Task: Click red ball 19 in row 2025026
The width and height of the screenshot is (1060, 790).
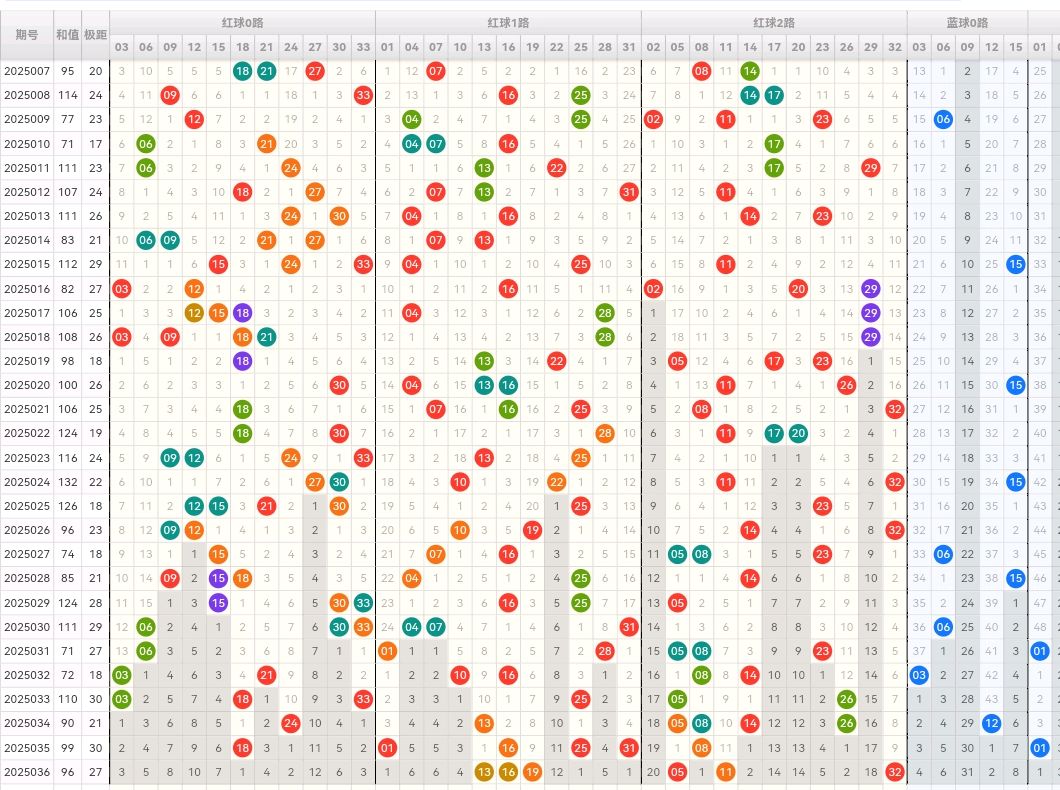Action: click(533, 530)
